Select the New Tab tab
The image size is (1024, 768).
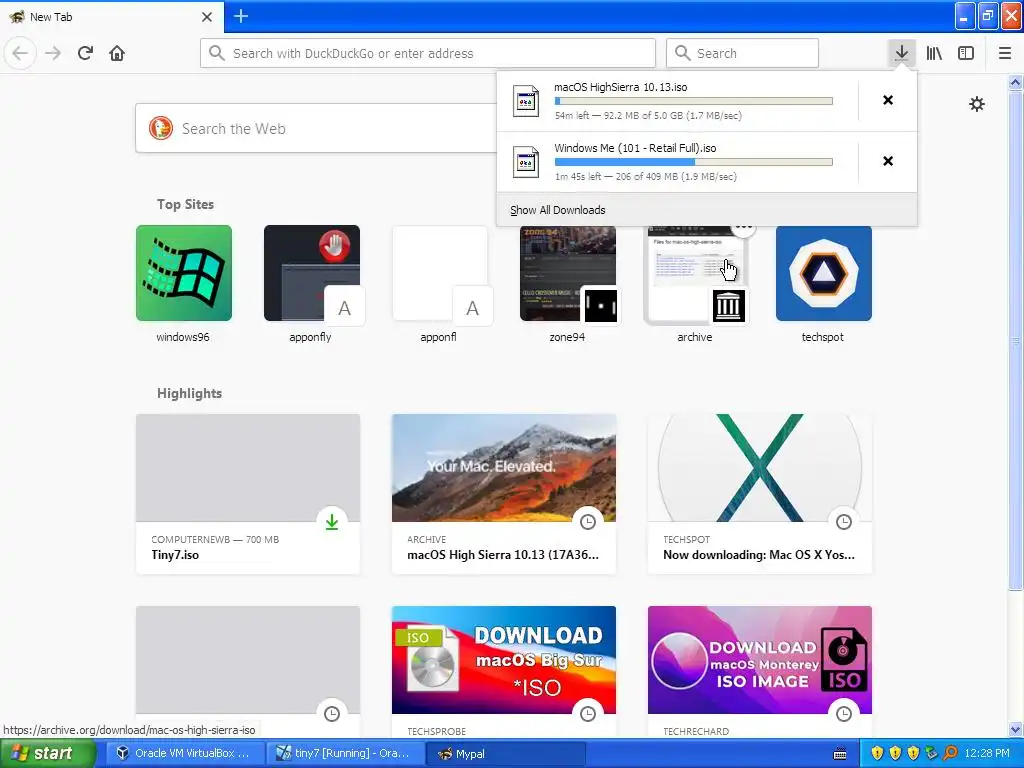[x=112, y=17]
